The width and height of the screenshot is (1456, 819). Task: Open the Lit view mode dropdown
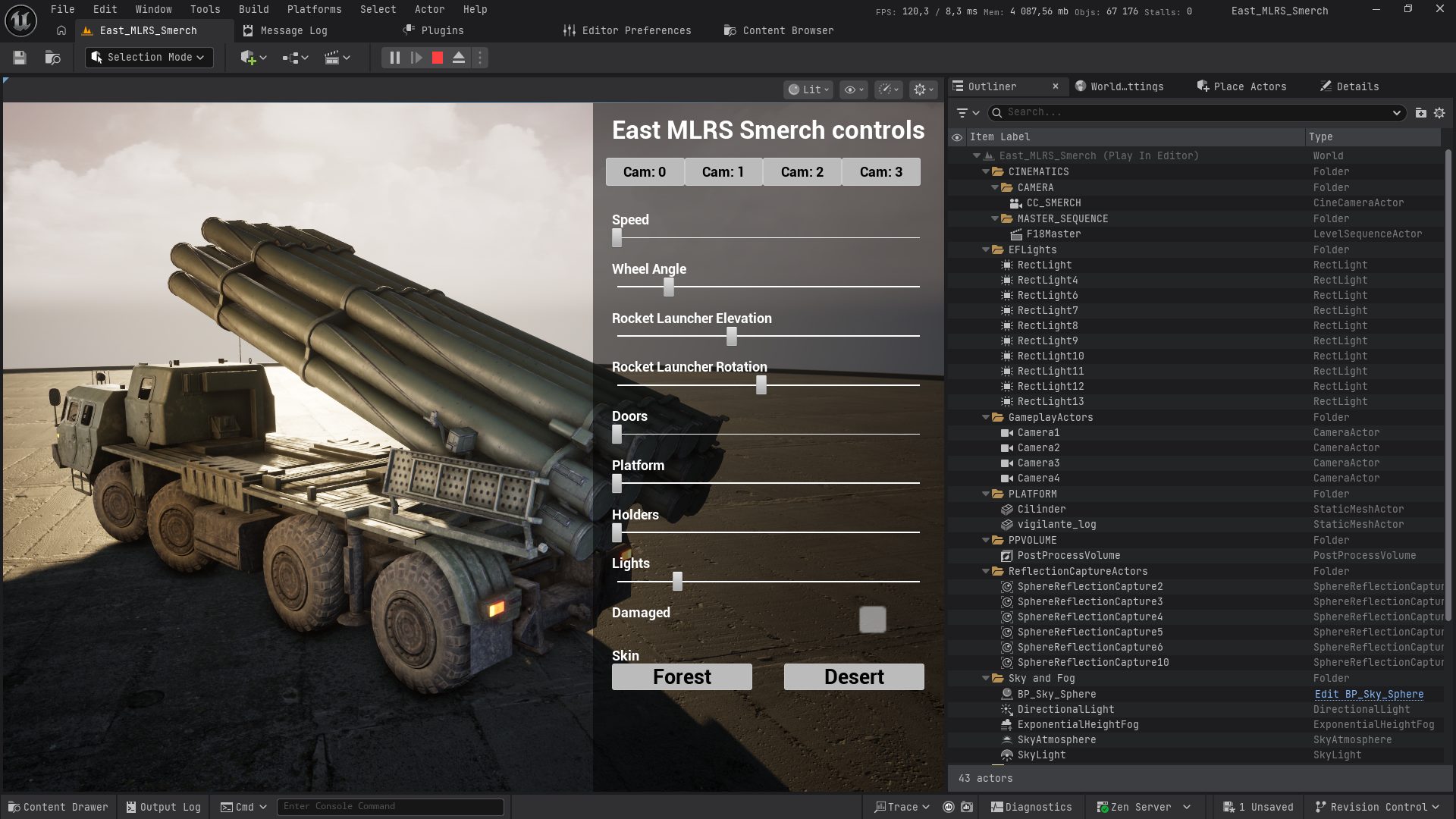(x=808, y=89)
